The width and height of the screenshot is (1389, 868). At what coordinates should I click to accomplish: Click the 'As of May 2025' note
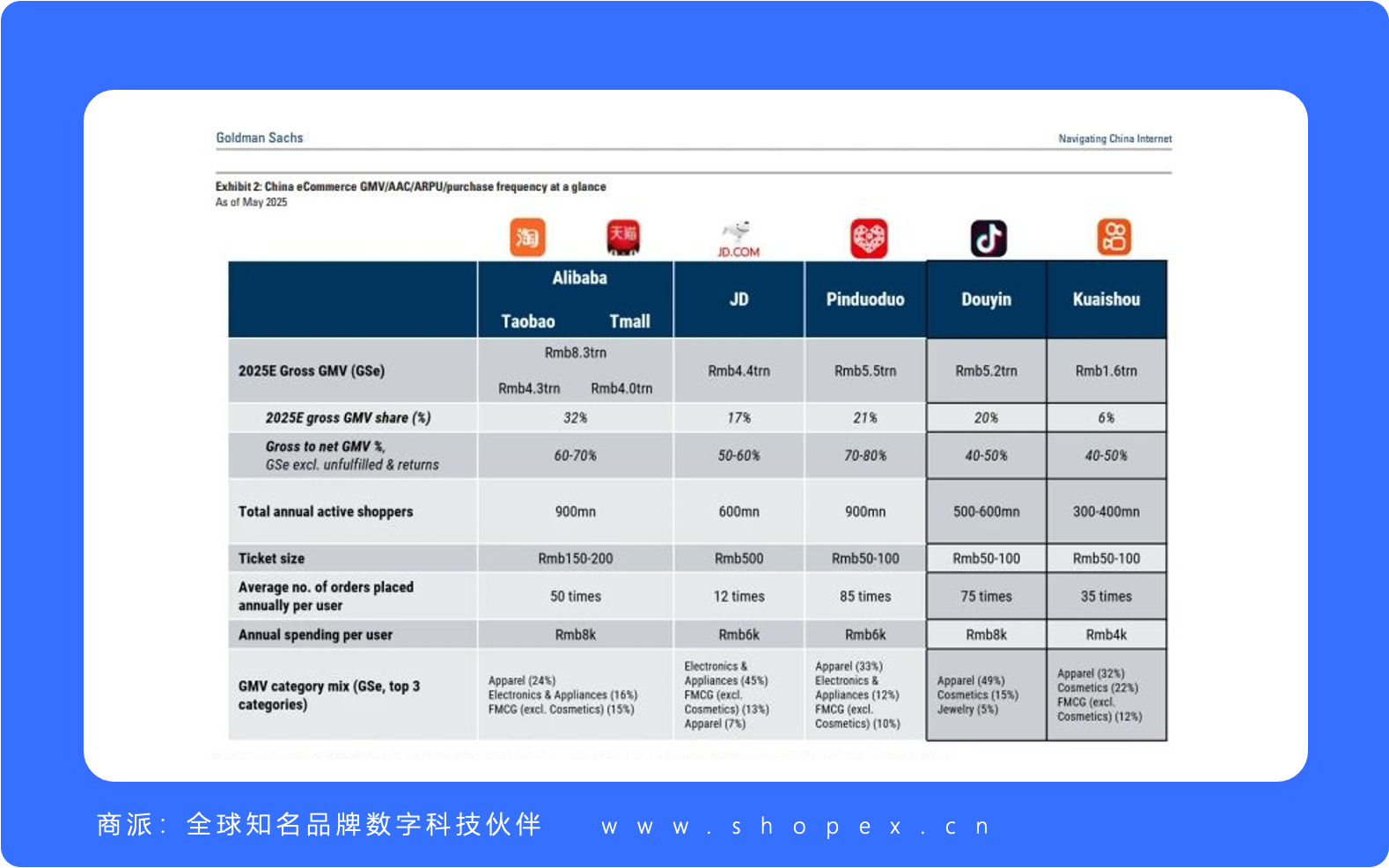(x=252, y=202)
